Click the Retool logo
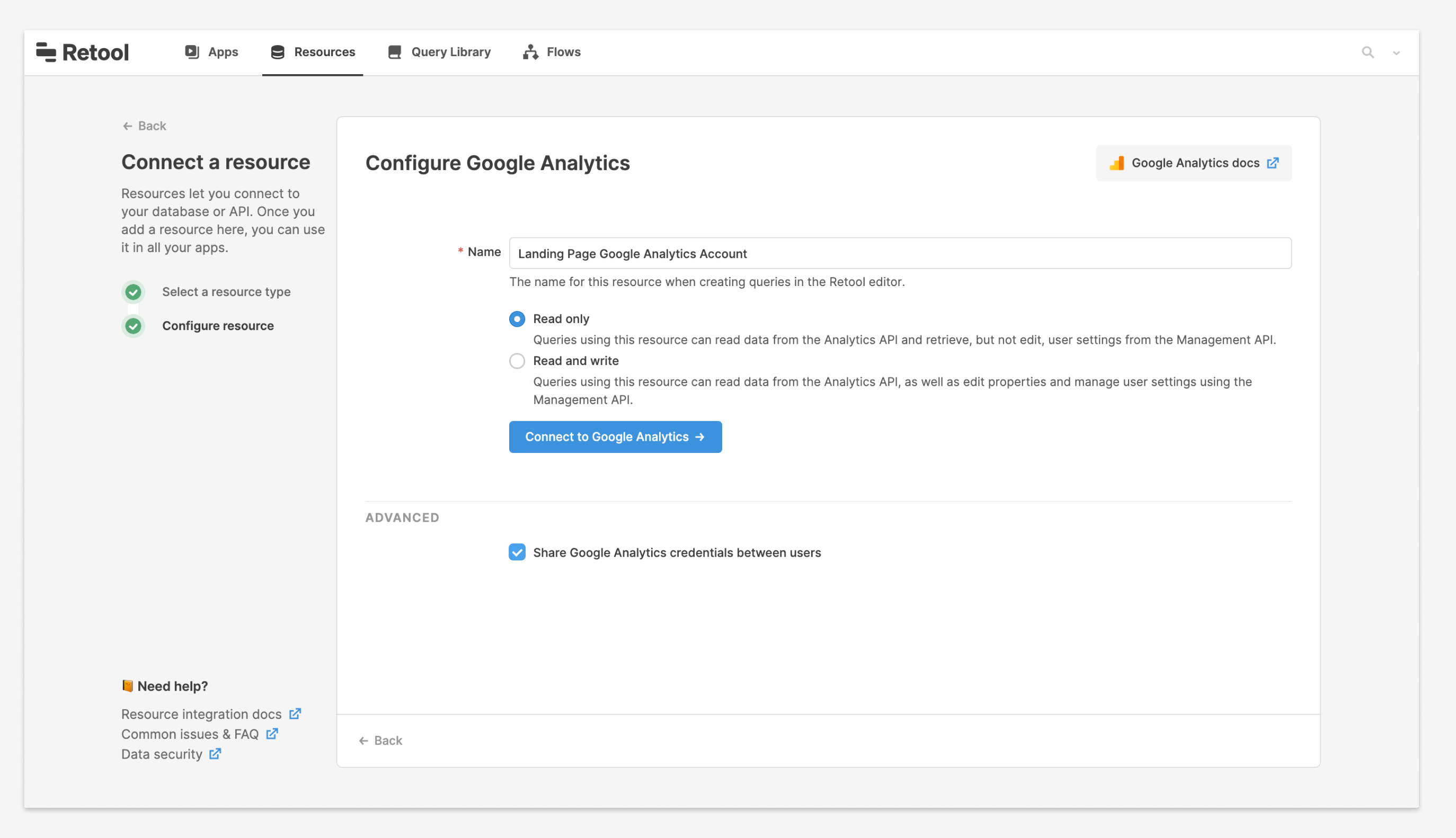This screenshot has height=838, width=1456. coord(82,52)
